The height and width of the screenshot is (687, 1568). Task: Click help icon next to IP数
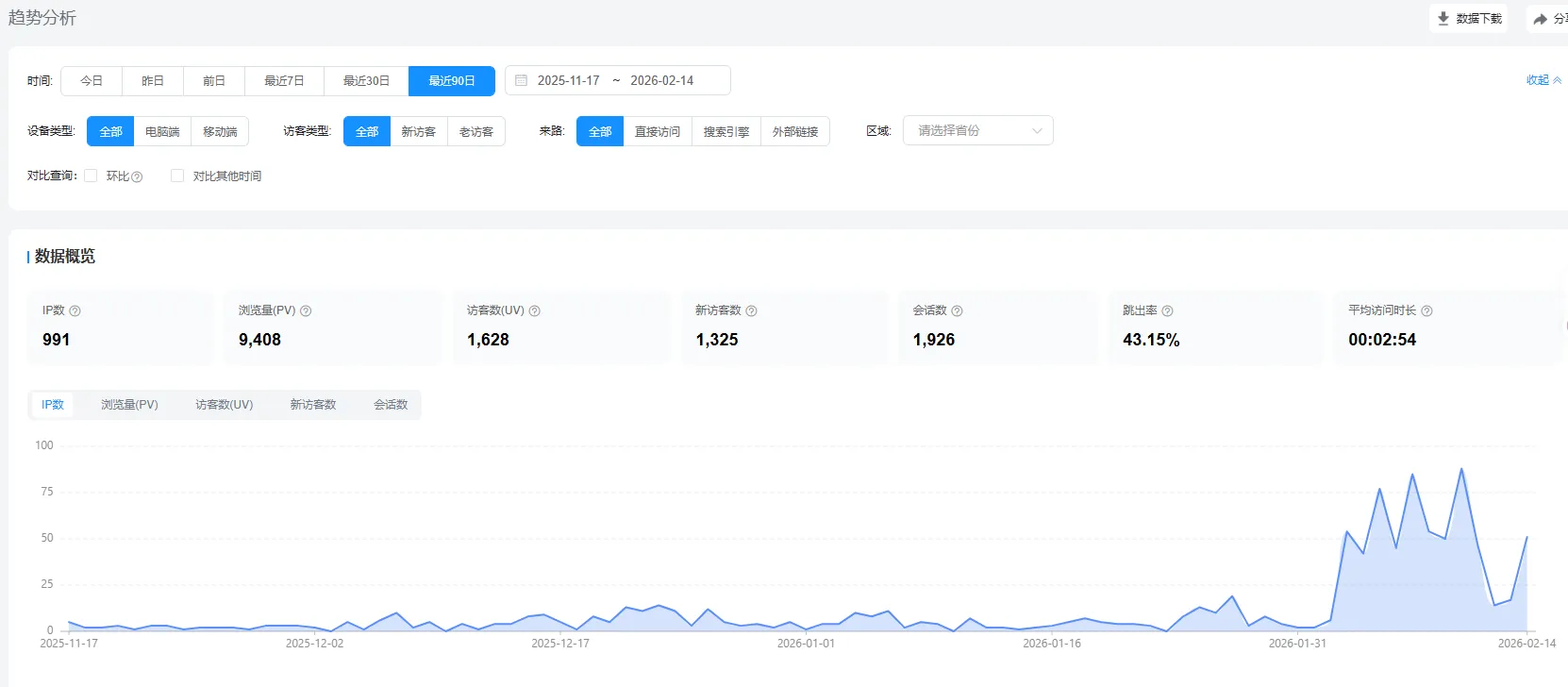[x=75, y=311]
